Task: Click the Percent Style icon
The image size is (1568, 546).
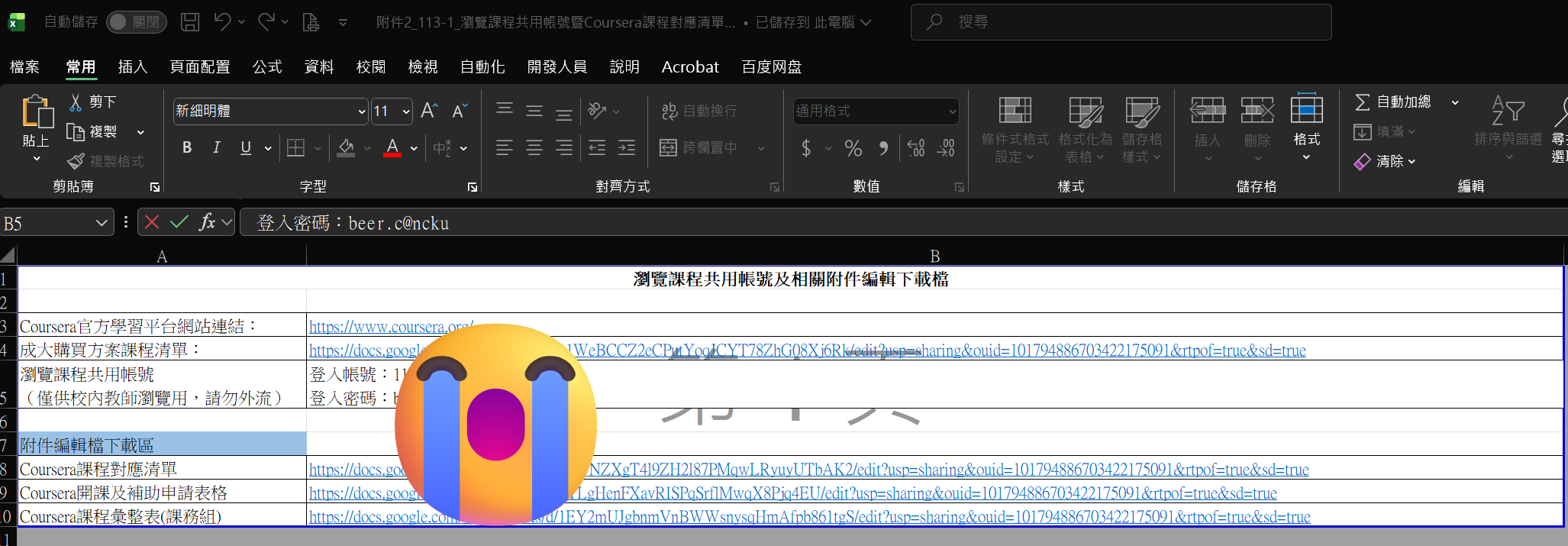Action: 853,147
